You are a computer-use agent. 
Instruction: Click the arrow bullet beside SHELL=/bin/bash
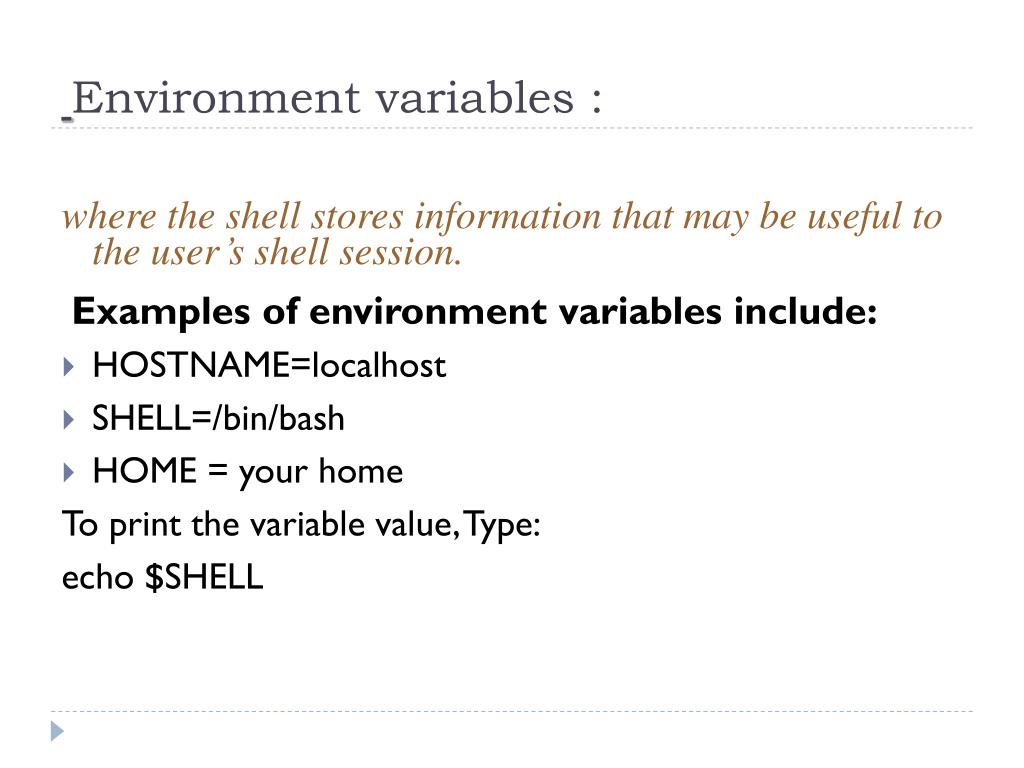[69, 419]
